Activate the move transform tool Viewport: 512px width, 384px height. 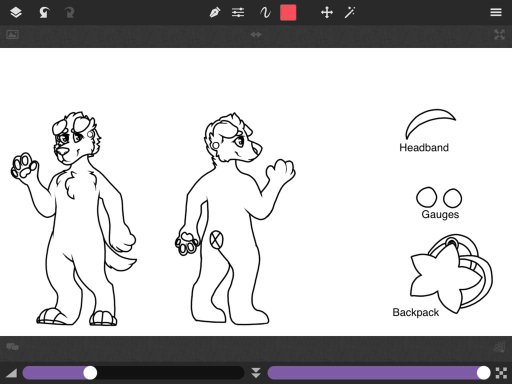(327, 13)
